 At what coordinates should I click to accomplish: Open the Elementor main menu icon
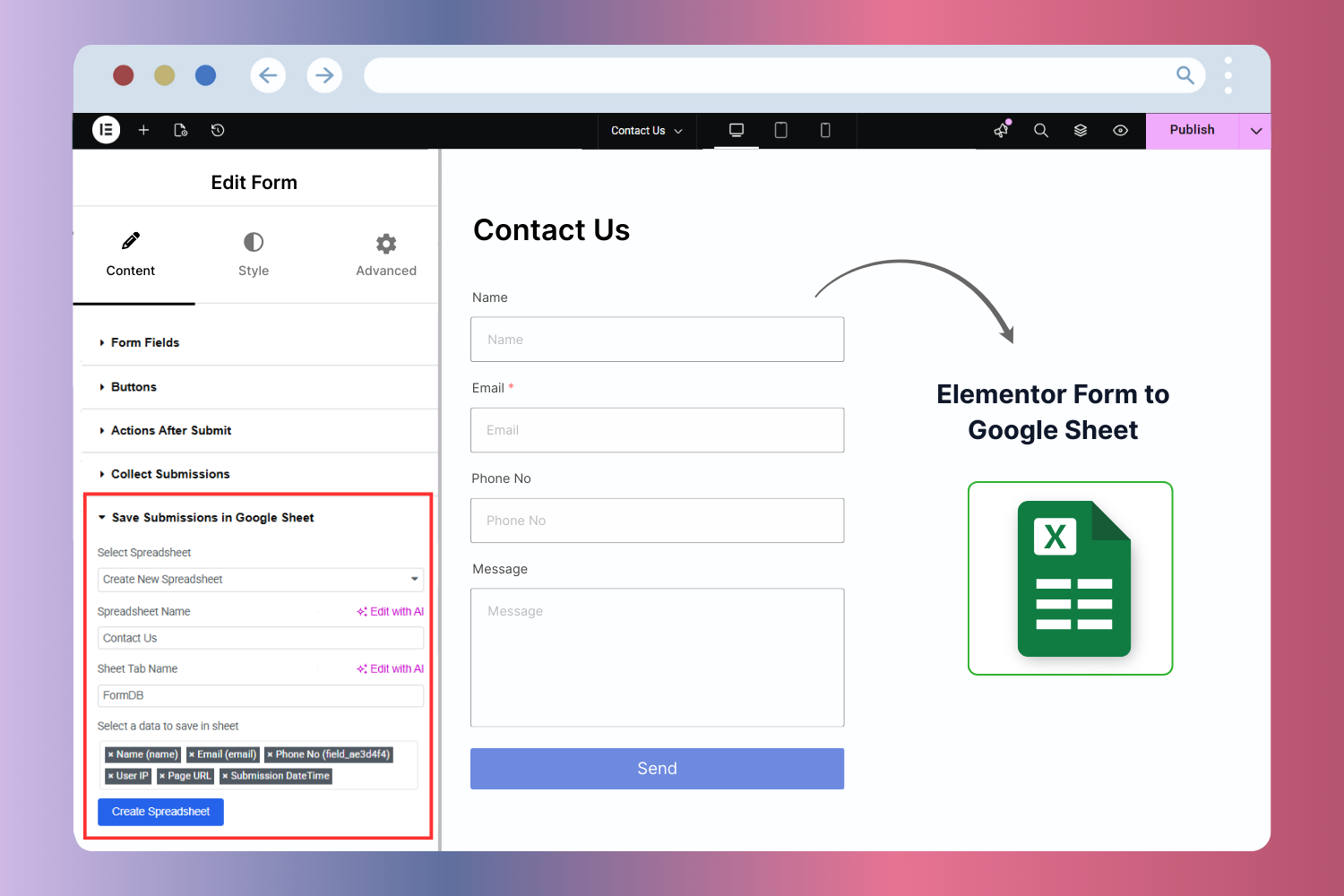(x=106, y=130)
